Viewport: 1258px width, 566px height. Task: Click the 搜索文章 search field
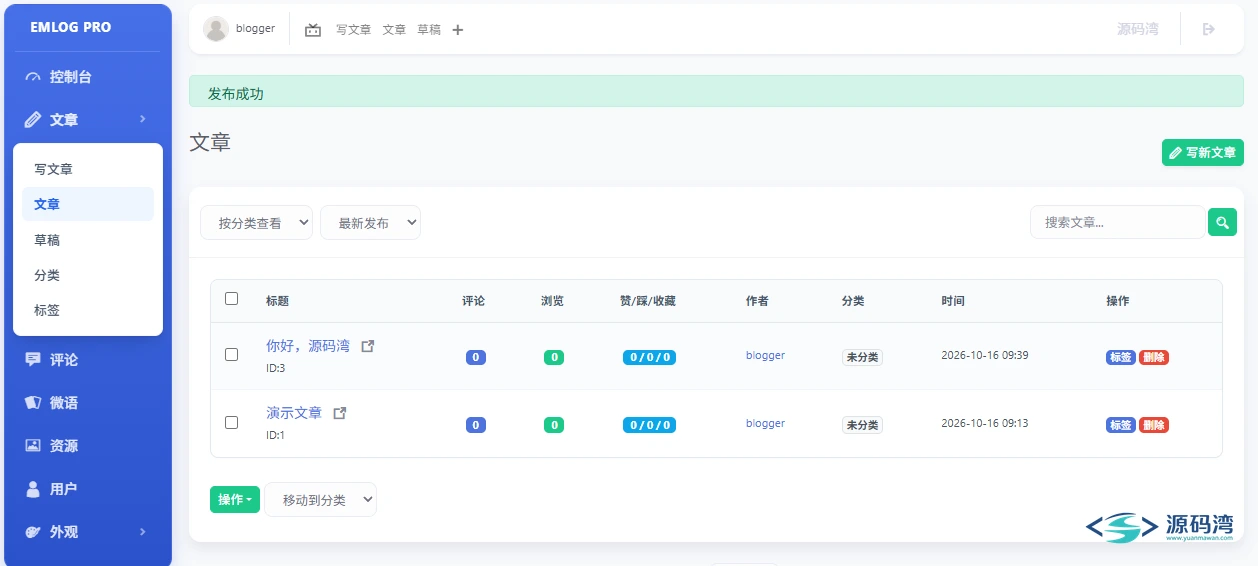click(x=1117, y=222)
